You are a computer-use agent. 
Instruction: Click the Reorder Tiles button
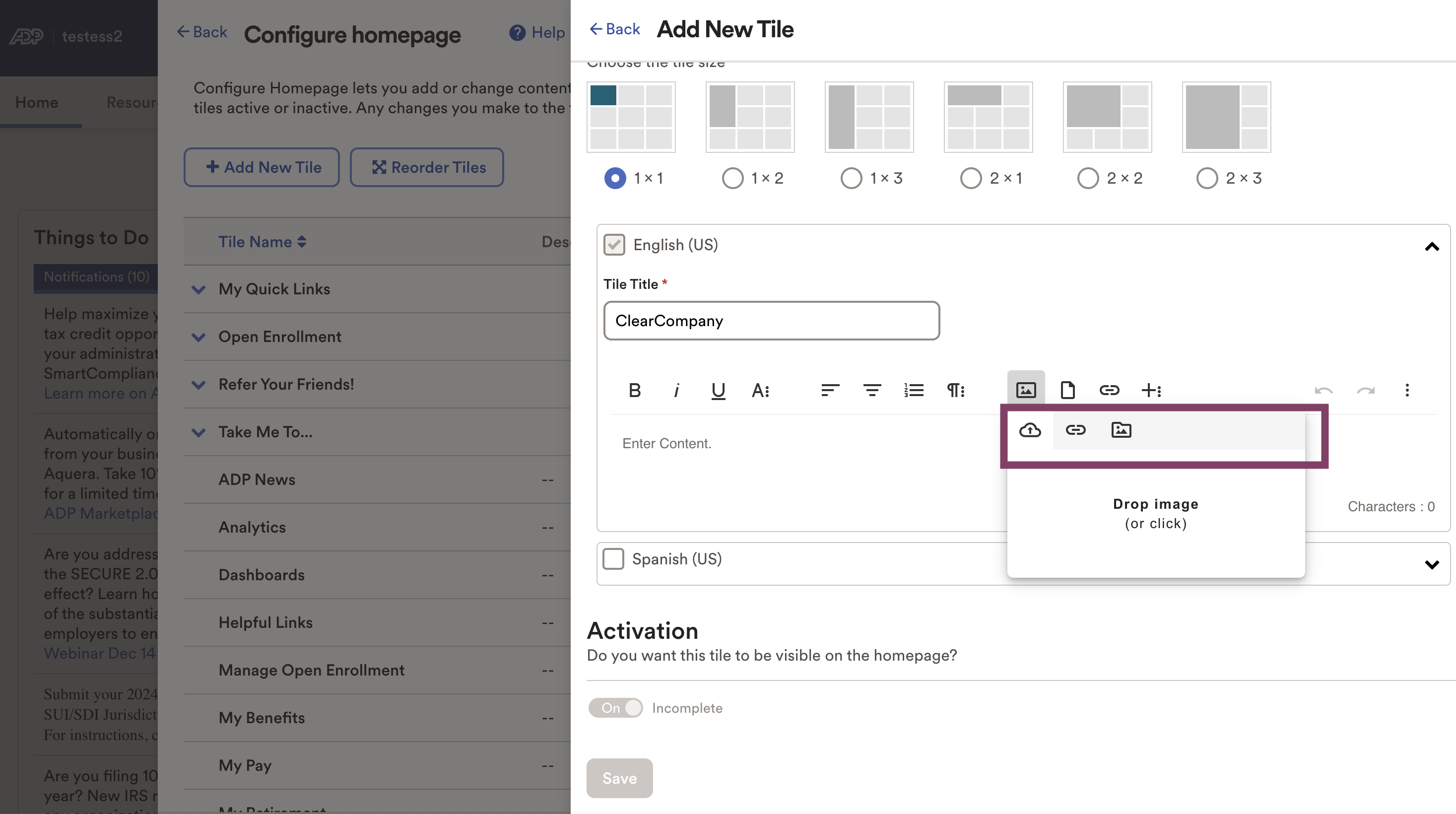point(427,167)
